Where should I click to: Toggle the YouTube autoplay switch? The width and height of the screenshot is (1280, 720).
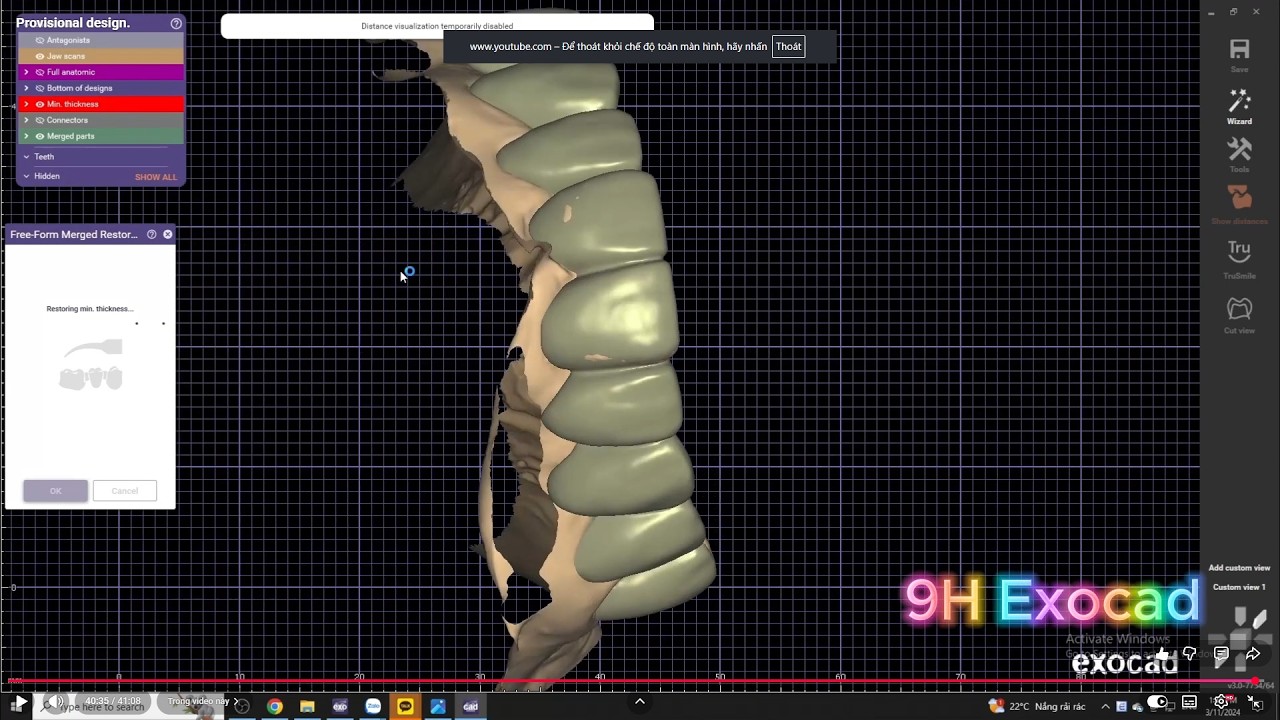(1157, 702)
